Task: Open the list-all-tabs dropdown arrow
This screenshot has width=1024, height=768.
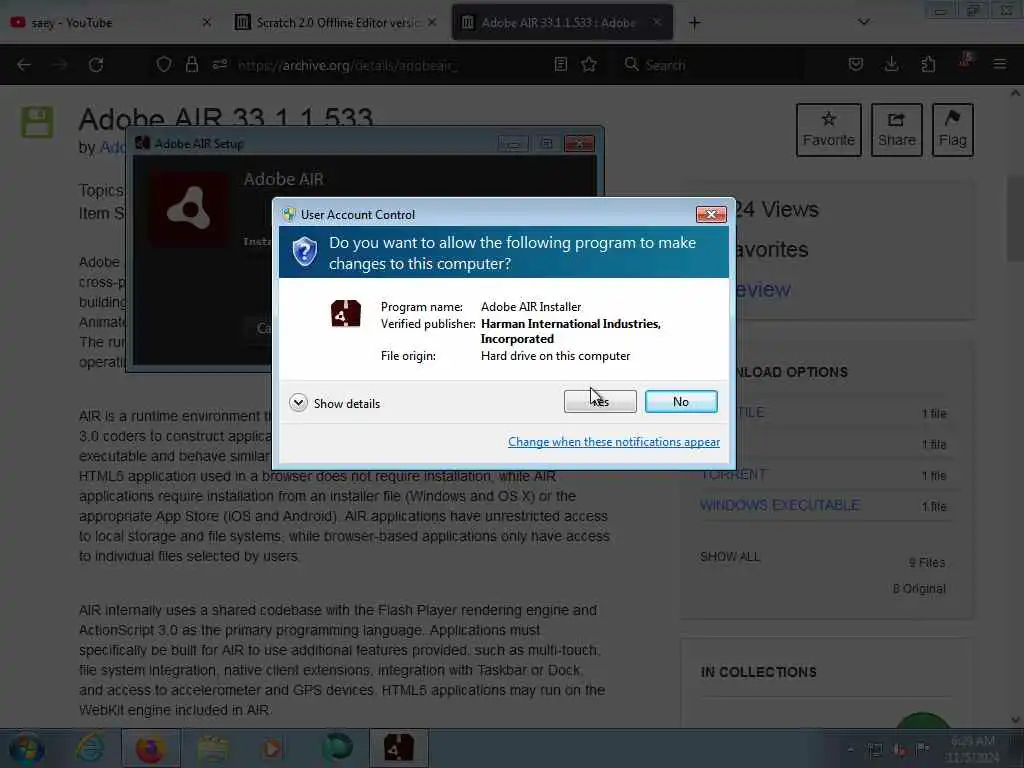Action: pyautogui.click(x=863, y=22)
